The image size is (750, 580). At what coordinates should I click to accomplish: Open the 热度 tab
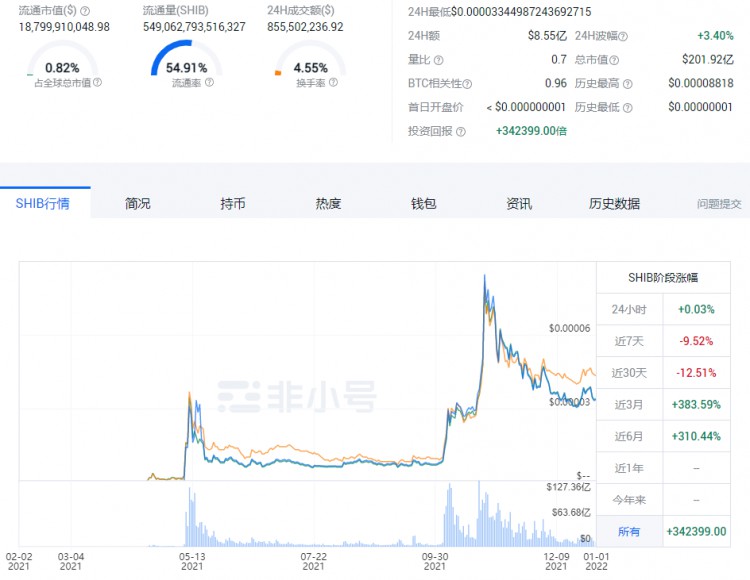(x=328, y=203)
